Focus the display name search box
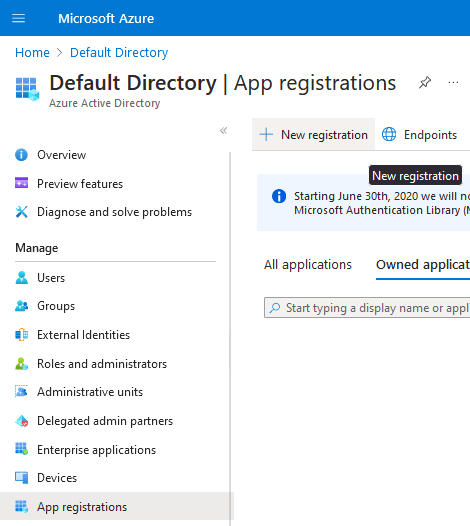The width and height of the screenshot is (470, 526). point(367,308)
